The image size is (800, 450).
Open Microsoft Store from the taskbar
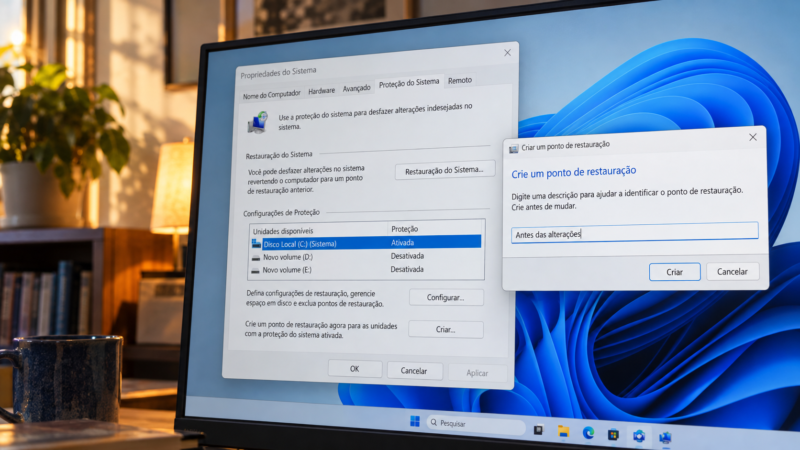(613, 434)
